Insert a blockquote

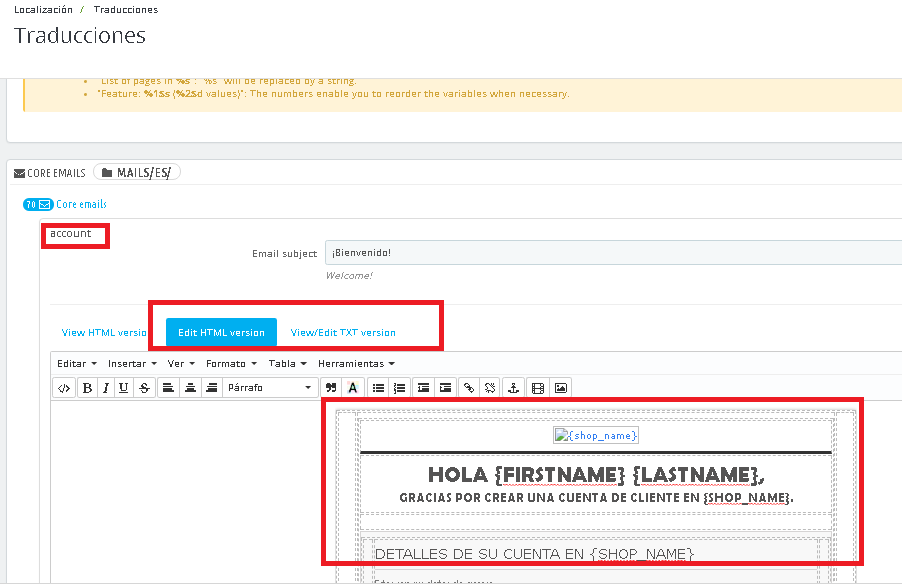[331, 388]
